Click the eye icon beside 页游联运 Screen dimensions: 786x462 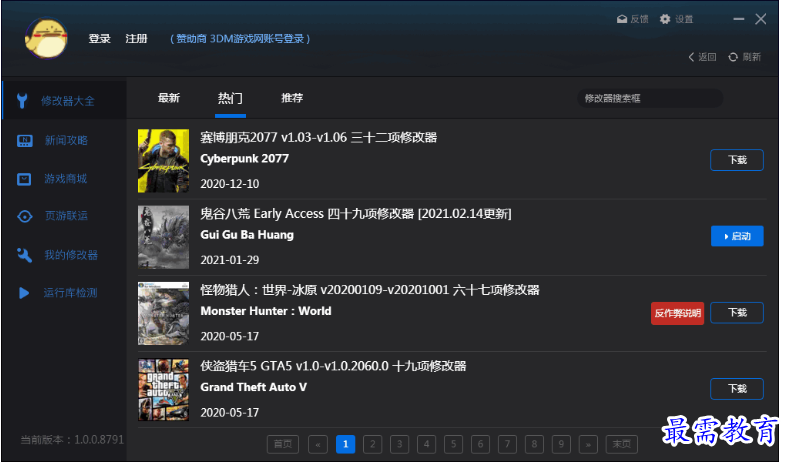25,216
